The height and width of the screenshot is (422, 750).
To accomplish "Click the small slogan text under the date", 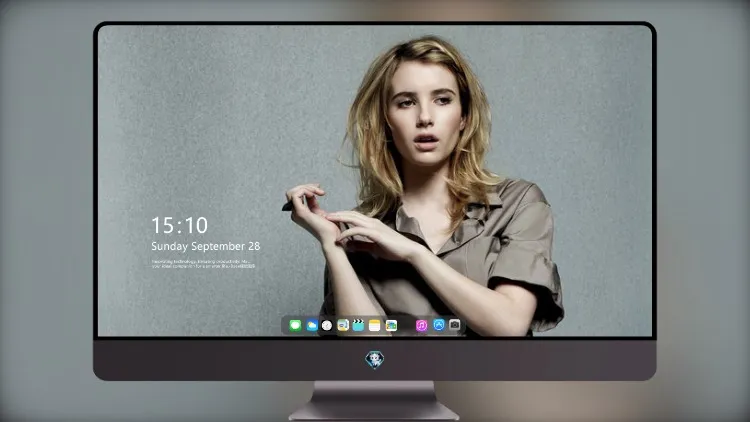I will tap(203, 264).
